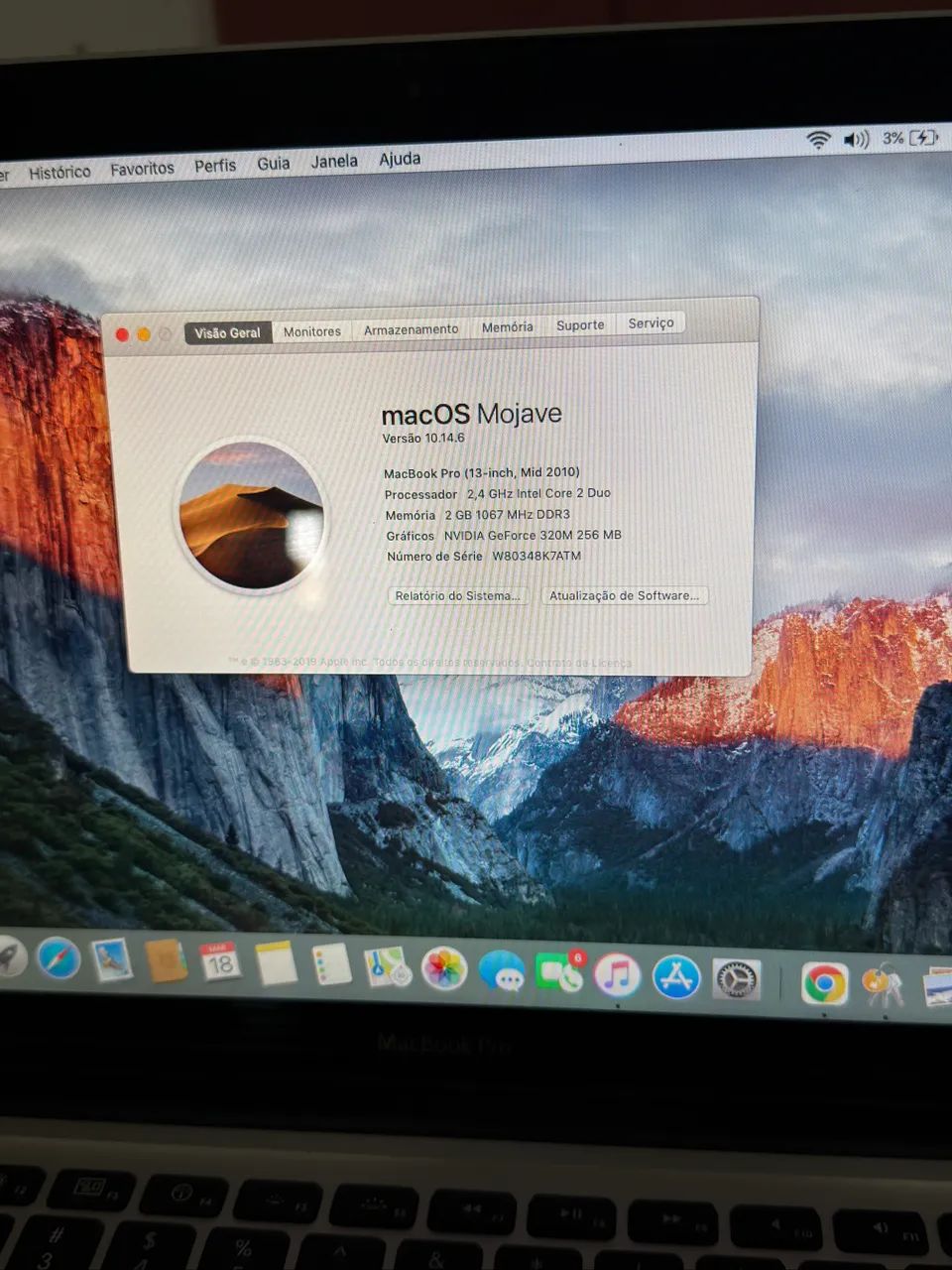This screenshot has height=1270, width=952.
Task: Open the Serviço tab
Action: (651, 322)
